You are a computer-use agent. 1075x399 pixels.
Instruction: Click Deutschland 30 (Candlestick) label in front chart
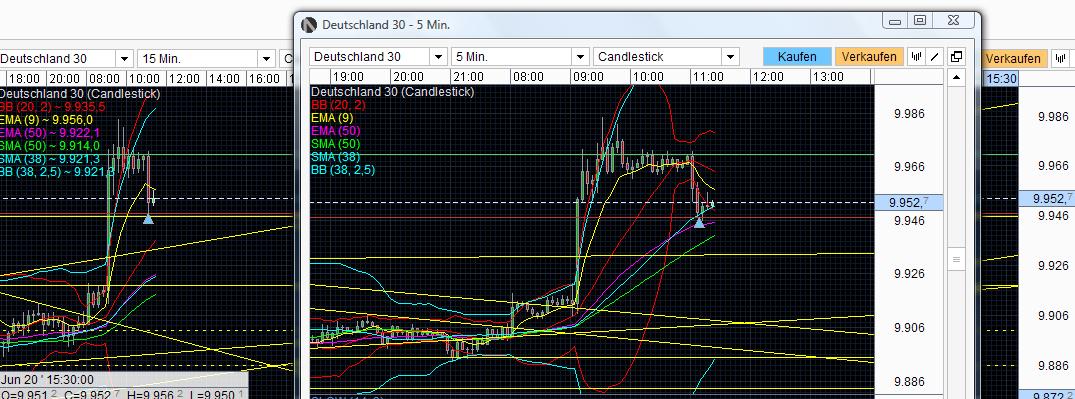point(392,92)
